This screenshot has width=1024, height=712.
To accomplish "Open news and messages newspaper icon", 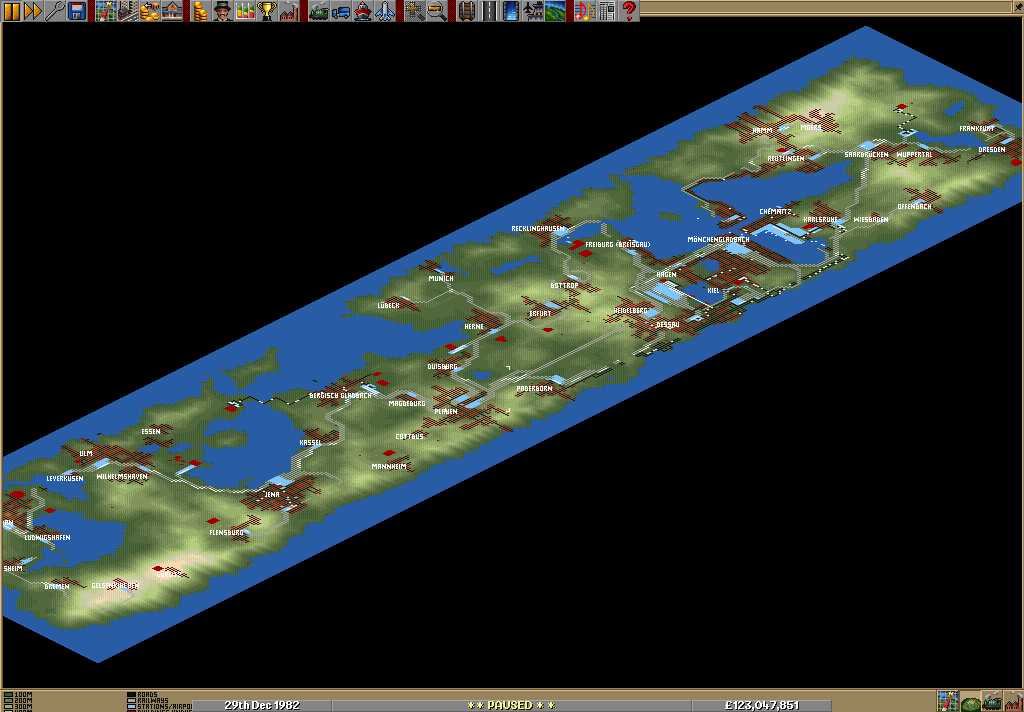I will point(606,10).
